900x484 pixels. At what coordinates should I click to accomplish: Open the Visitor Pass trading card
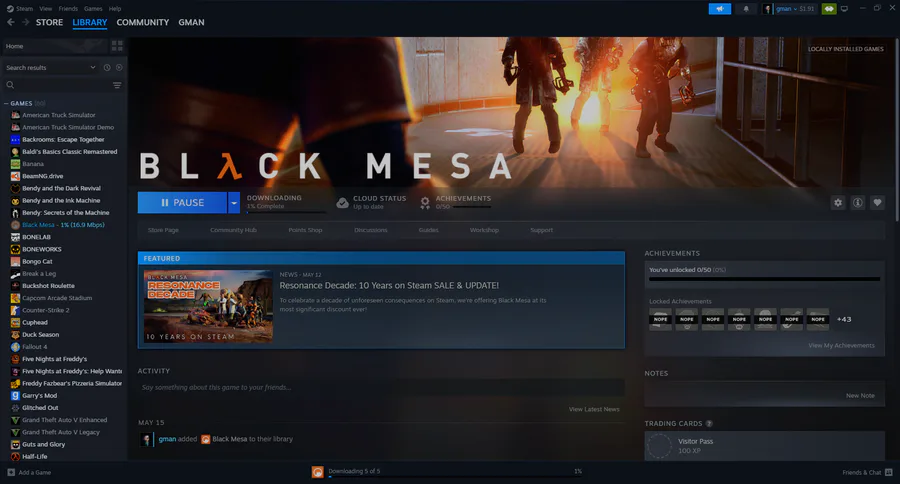pyautogui.click(x=765, y=446)
